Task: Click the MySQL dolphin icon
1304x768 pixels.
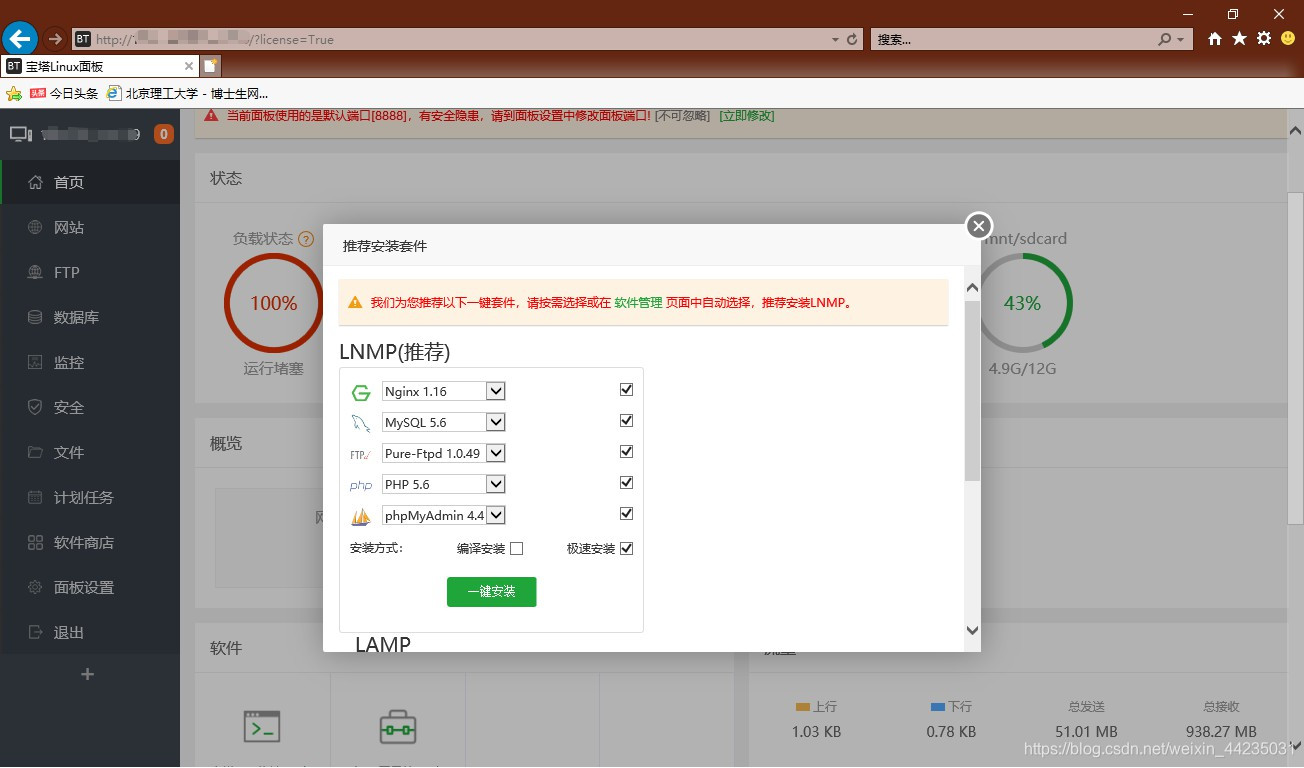Action: pos(361,423)
